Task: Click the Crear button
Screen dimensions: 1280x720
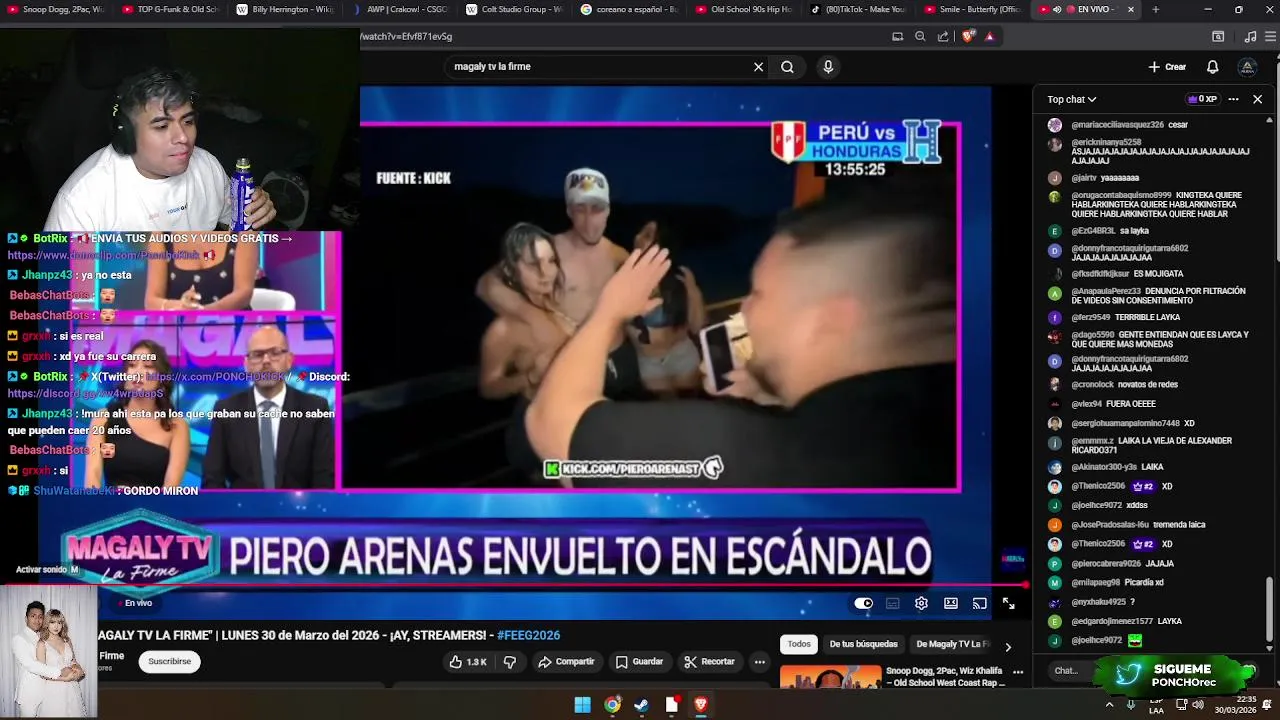Action: click(x=1167, y=67)
